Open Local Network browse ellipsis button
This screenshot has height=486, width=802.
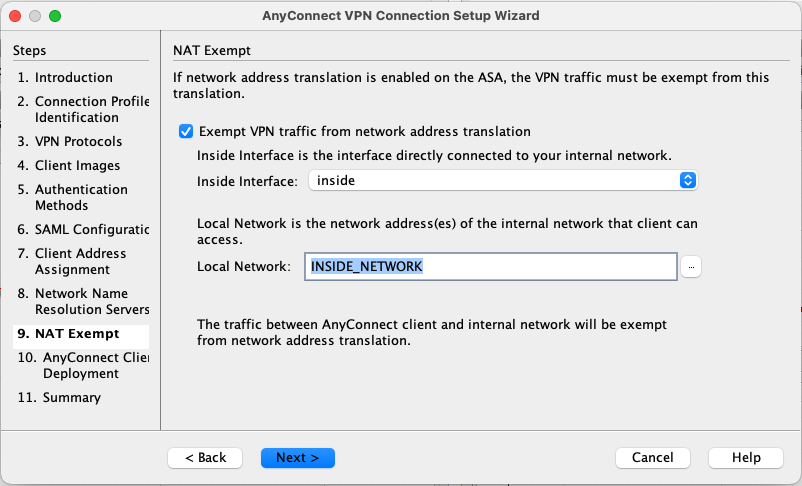pos(691,267)
